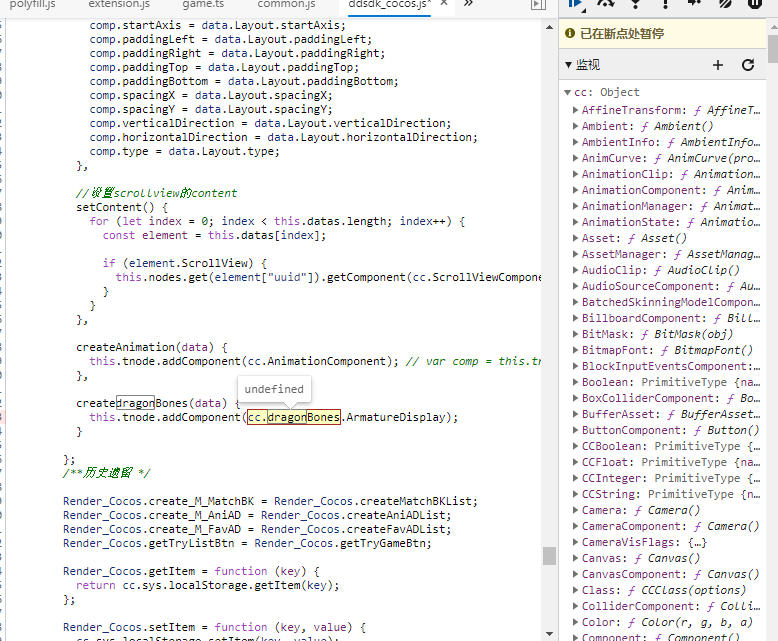Expand the ColliderComponent property
Screen dimensions: 778x641
click(575, 606)
